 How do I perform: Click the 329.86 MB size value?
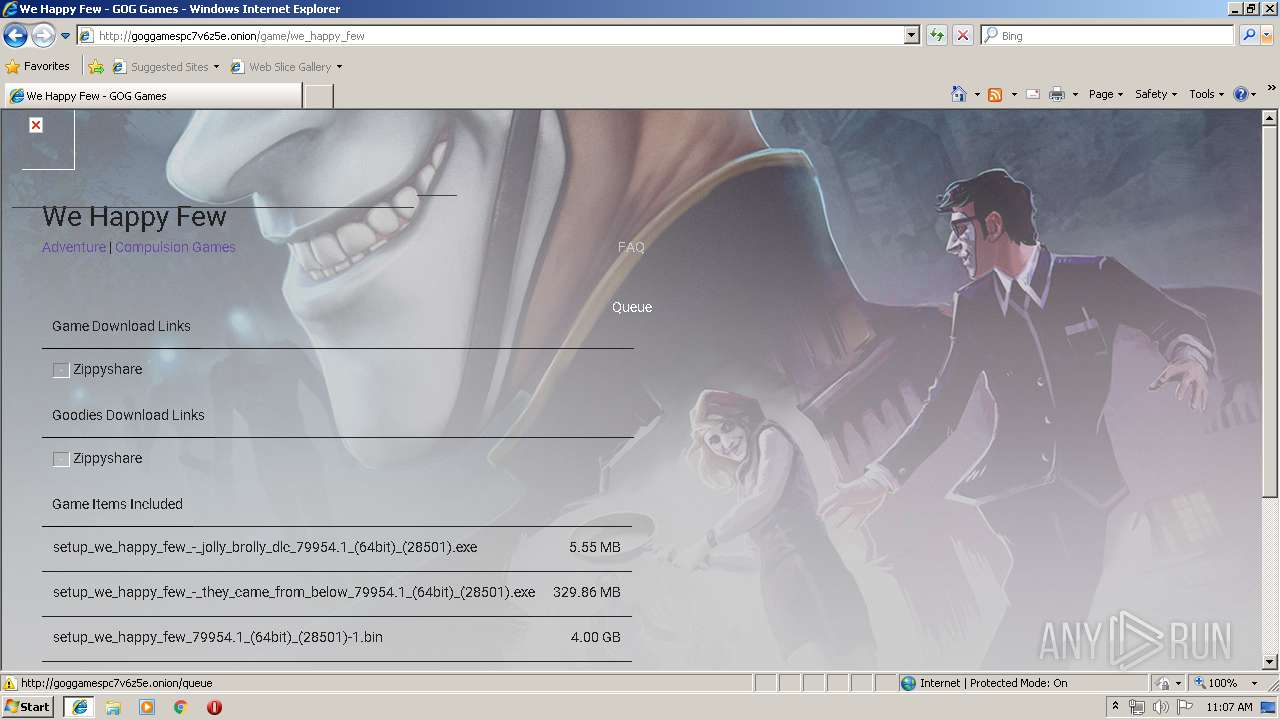[x=586, y=592]
